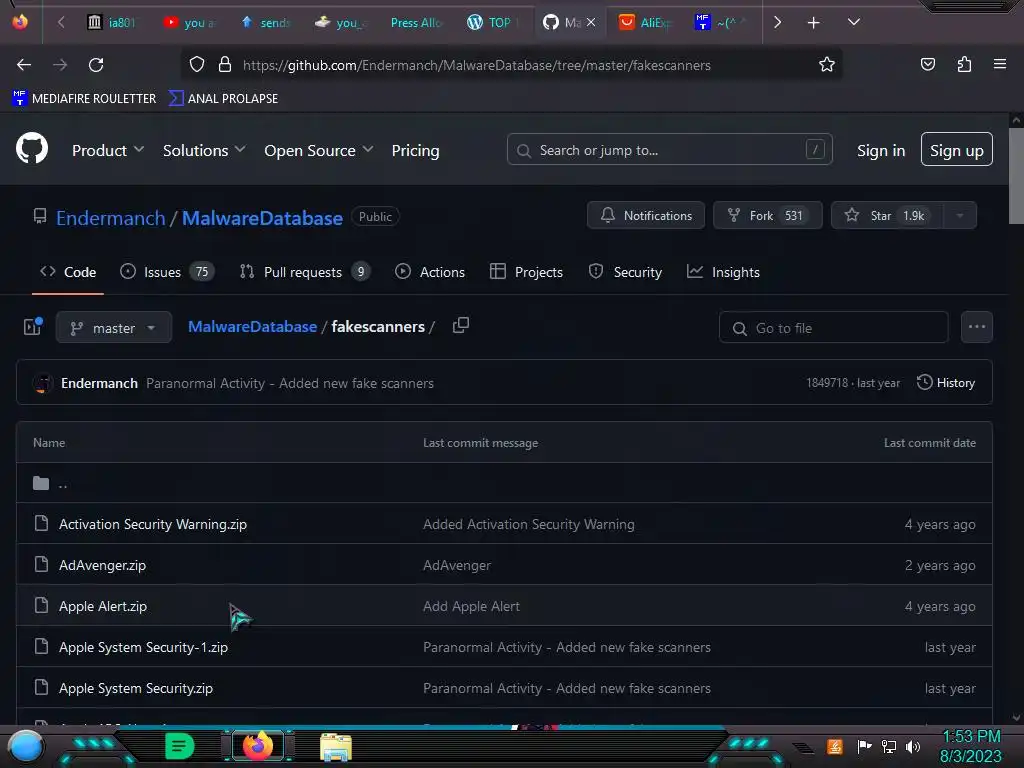This screenshot has width=1024, height=768.
Task: Go back with browser back arrow
Action: [x=24, y=65]
